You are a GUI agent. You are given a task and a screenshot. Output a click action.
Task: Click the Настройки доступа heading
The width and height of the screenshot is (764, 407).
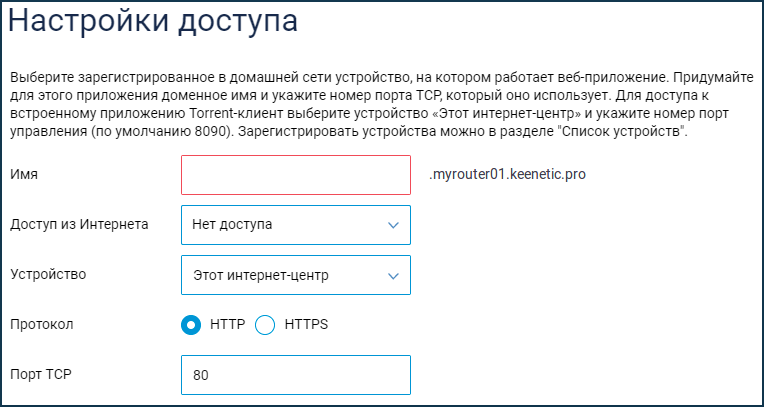point(153,22)
